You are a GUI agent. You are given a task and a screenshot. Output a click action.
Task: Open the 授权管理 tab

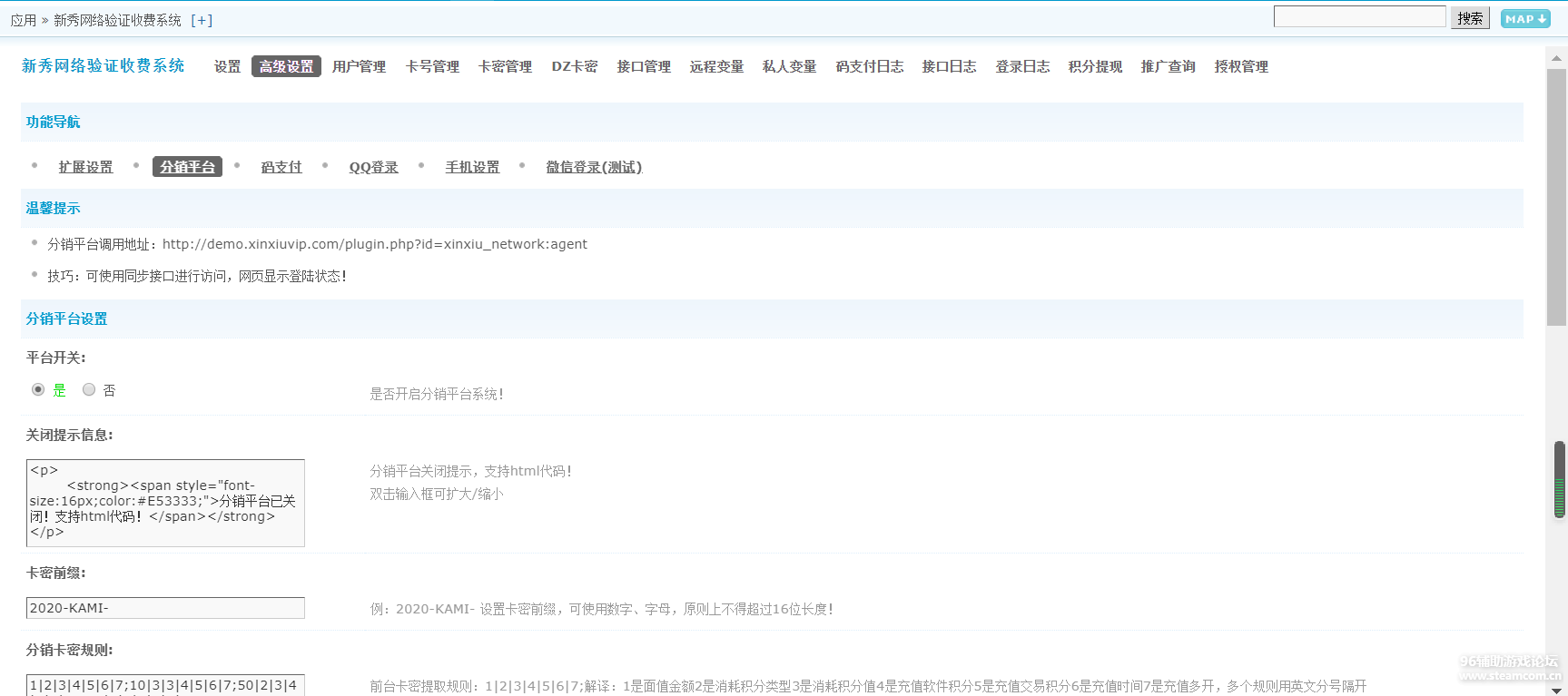pyautogui.click(x=1241, y=66)
